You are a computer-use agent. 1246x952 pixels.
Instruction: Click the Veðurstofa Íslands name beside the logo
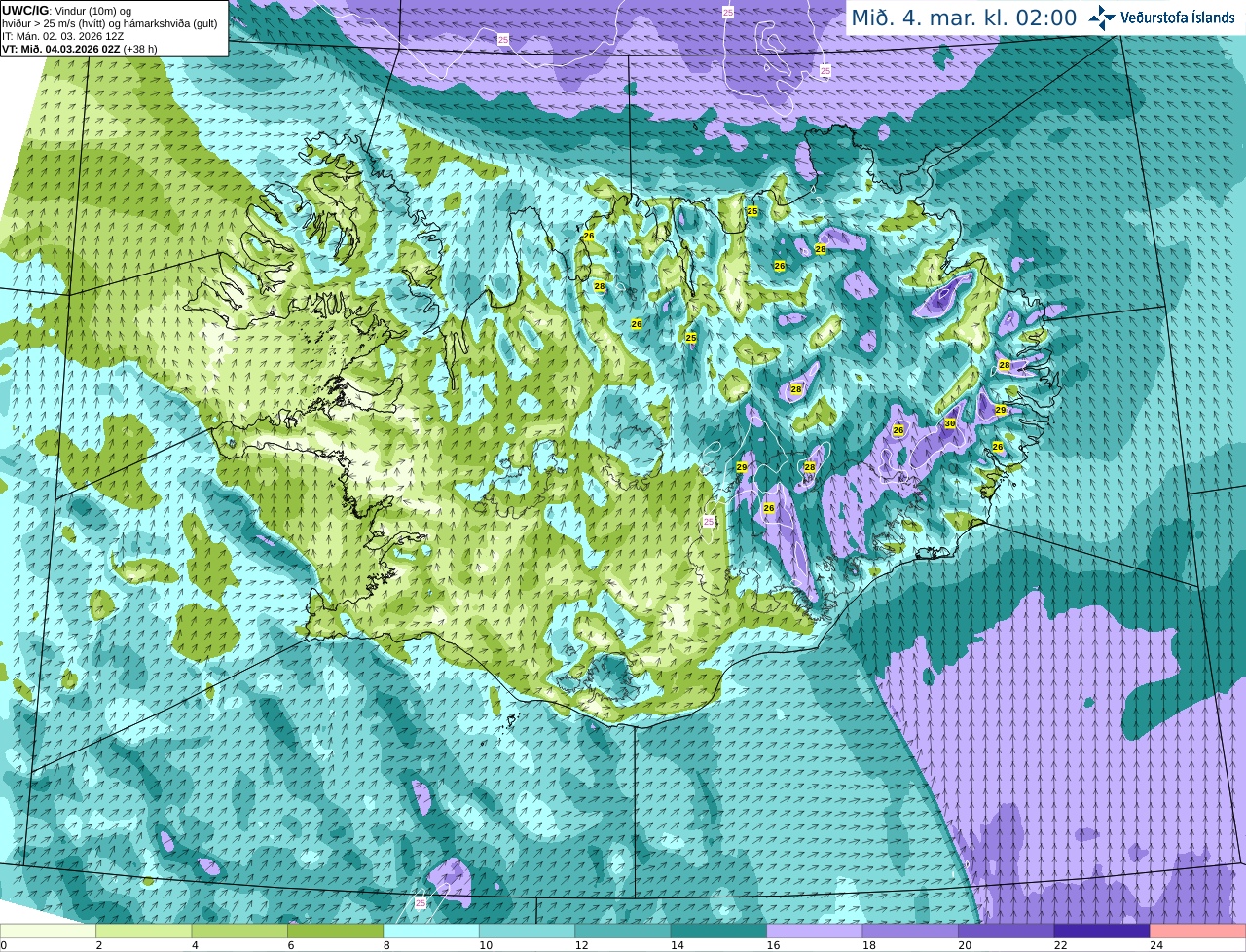coord(1177,18)
